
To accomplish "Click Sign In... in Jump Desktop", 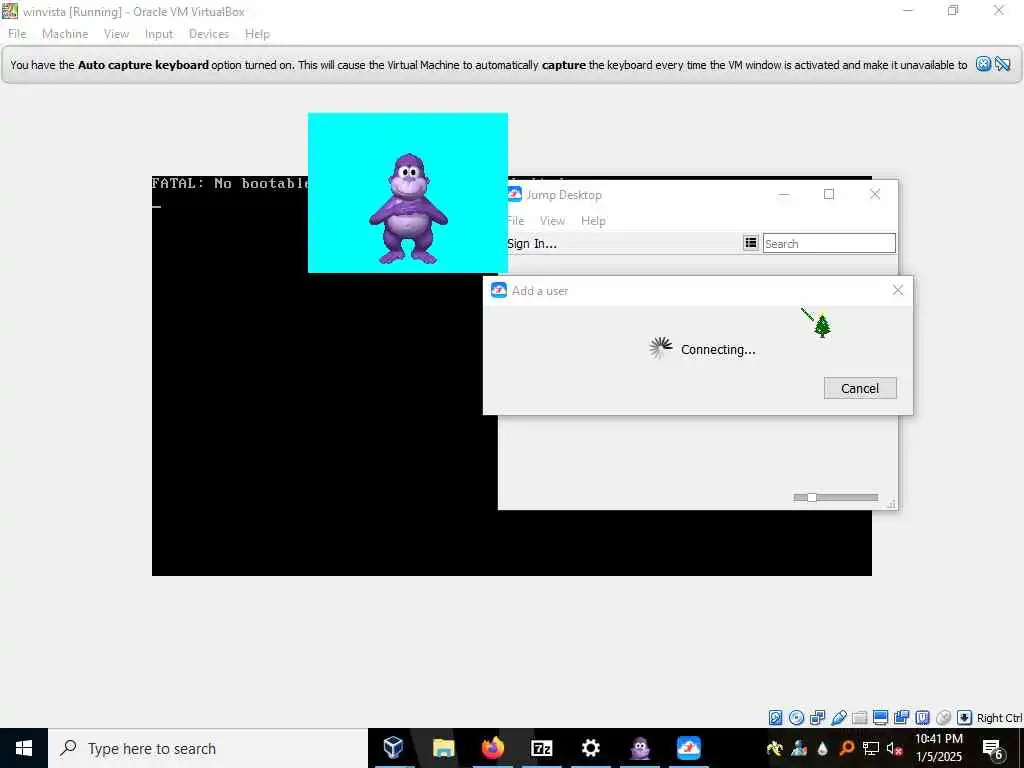I will pos(532,244).
